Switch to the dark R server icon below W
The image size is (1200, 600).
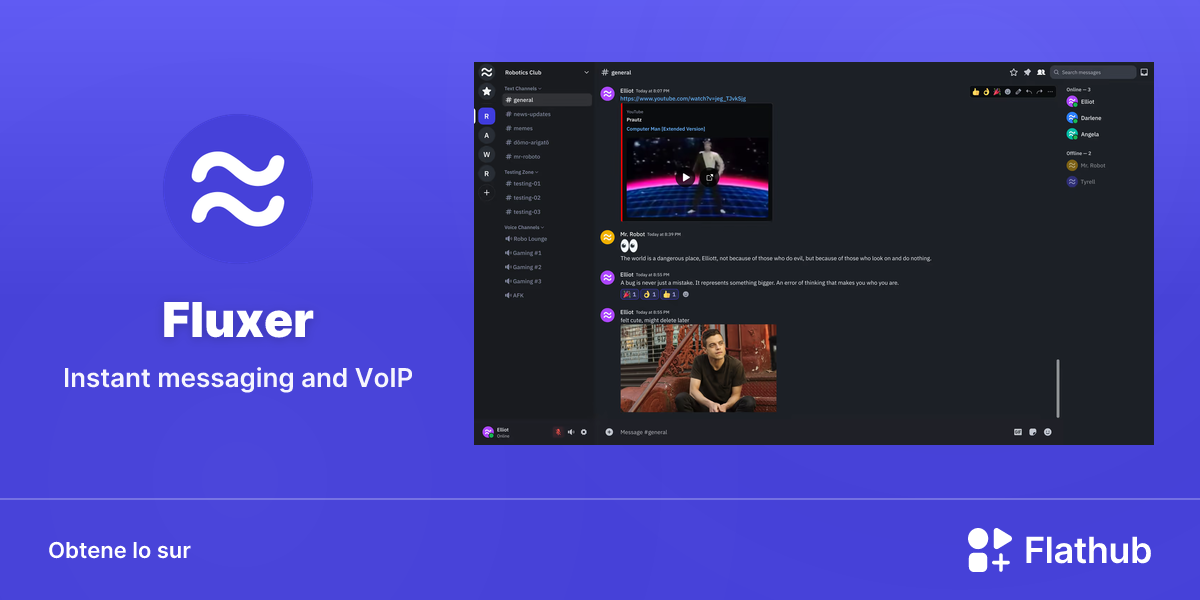[487, 173]
